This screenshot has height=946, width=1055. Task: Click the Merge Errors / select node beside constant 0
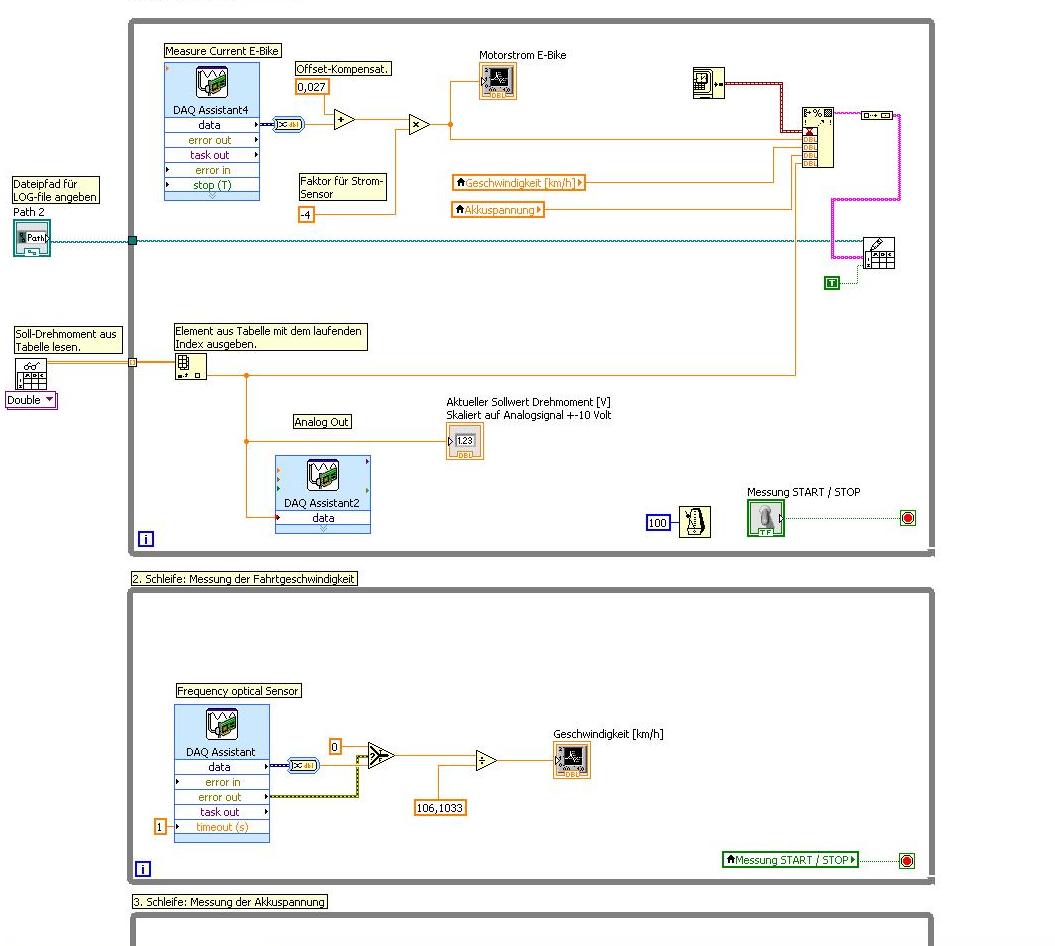click(x=381, y=756)
